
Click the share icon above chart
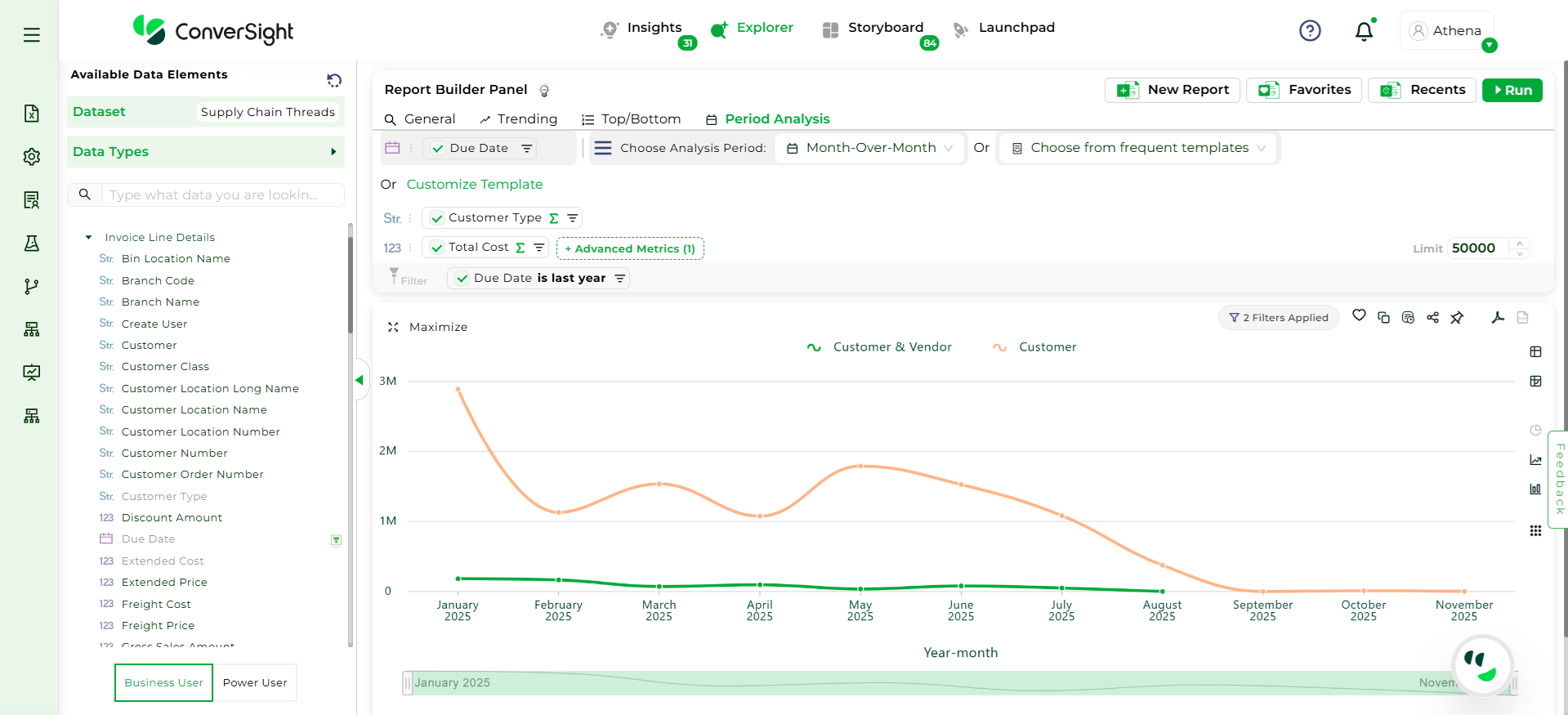1432,318
